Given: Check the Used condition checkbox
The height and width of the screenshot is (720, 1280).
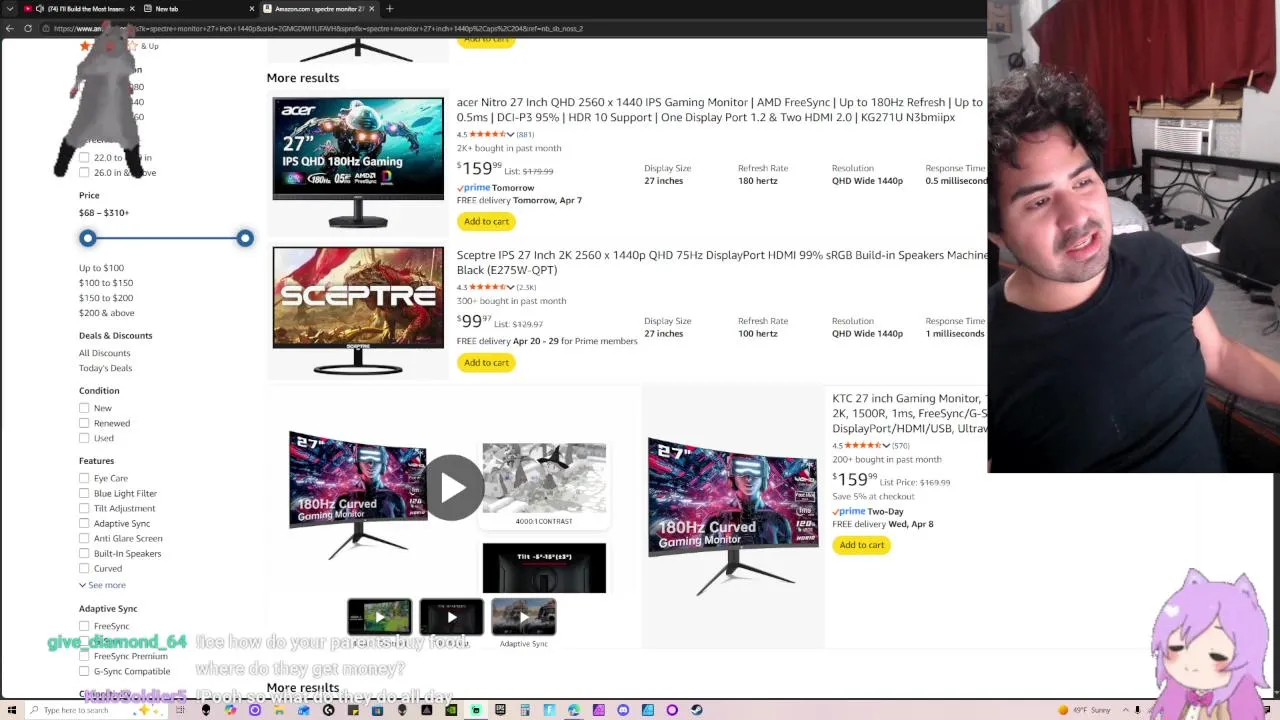Looking at the screenshot, I should tap(84, 438).
